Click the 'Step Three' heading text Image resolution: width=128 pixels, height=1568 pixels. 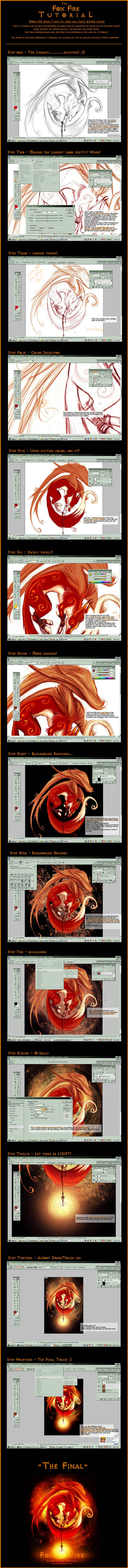pos(33,253)
